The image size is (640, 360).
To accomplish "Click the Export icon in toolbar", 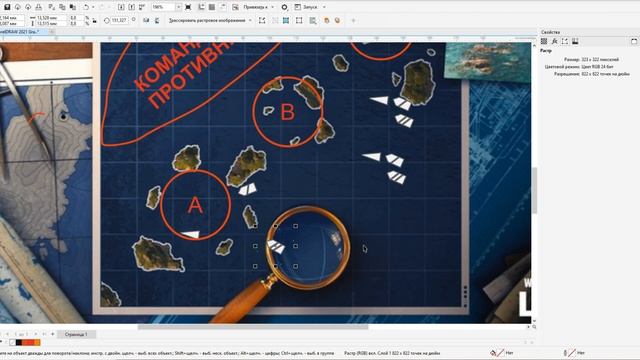I will tap(131, 7).
